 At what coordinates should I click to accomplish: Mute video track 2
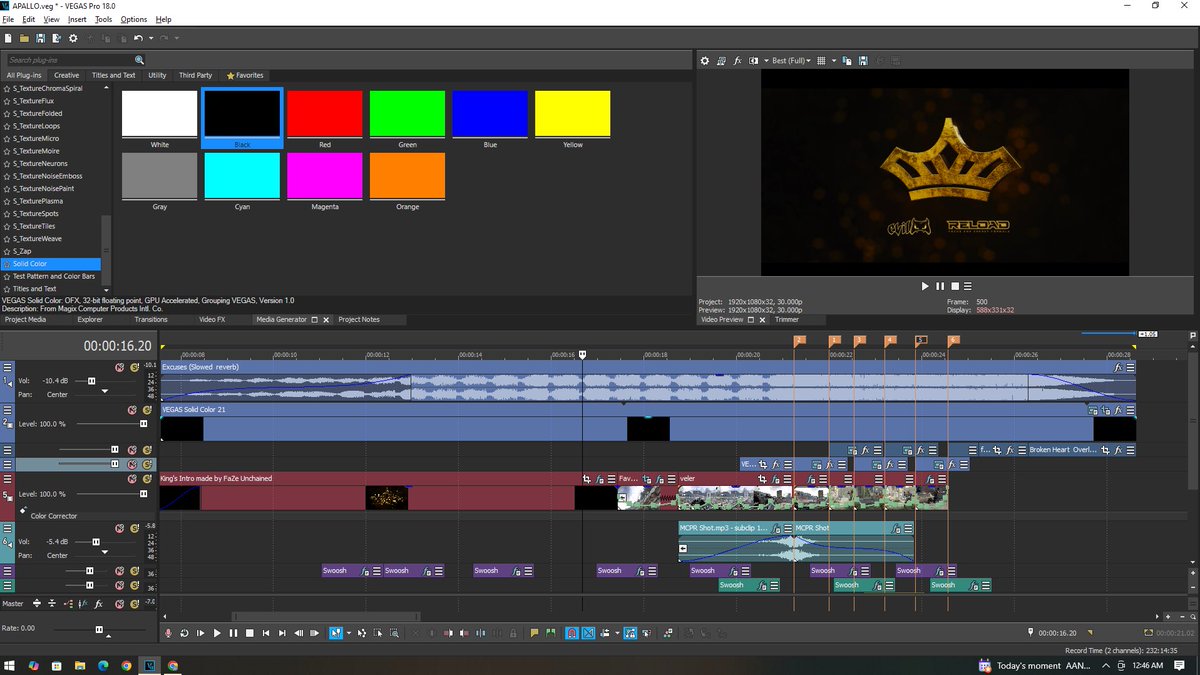click(x=132, y=410)
